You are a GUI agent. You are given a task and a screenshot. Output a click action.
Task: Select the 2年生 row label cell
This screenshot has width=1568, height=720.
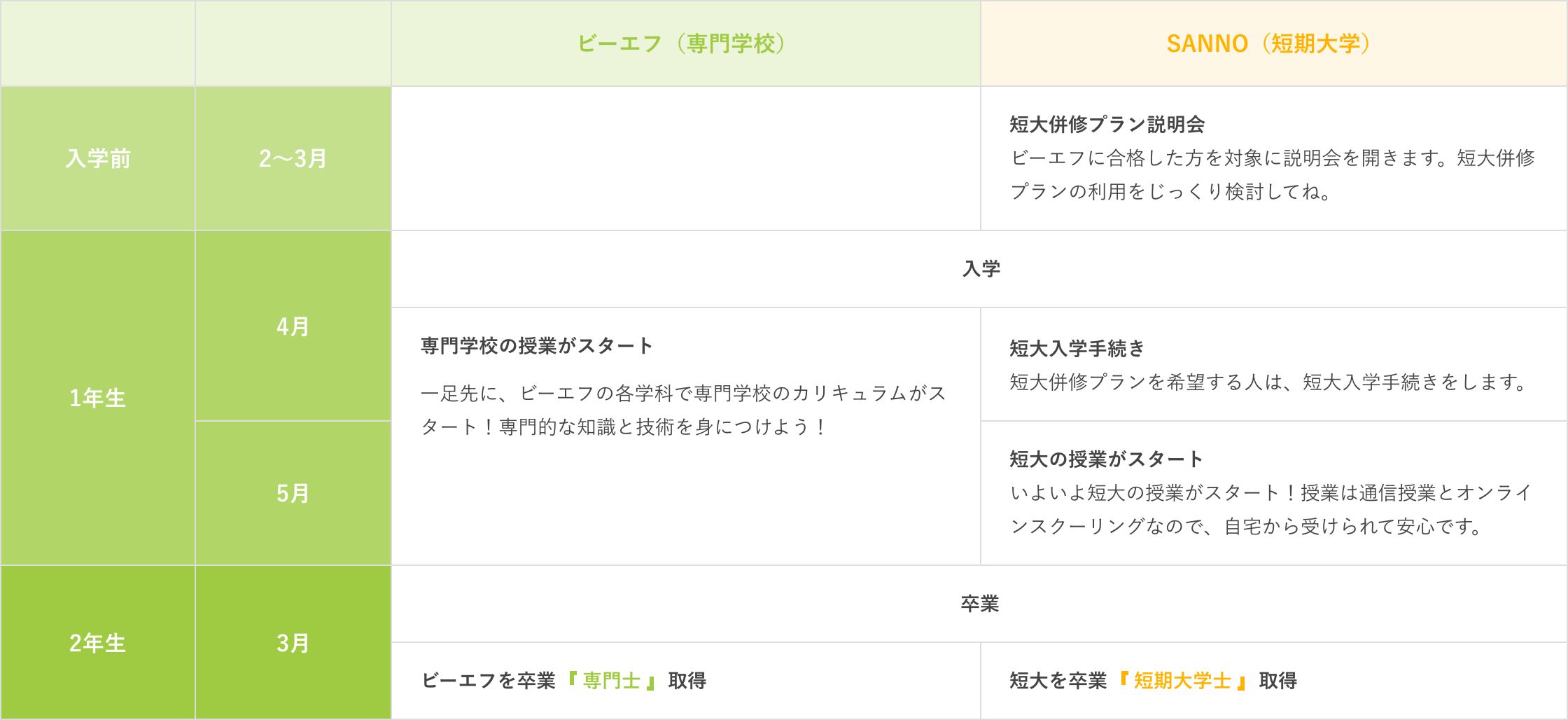click(x=98, y=643)
